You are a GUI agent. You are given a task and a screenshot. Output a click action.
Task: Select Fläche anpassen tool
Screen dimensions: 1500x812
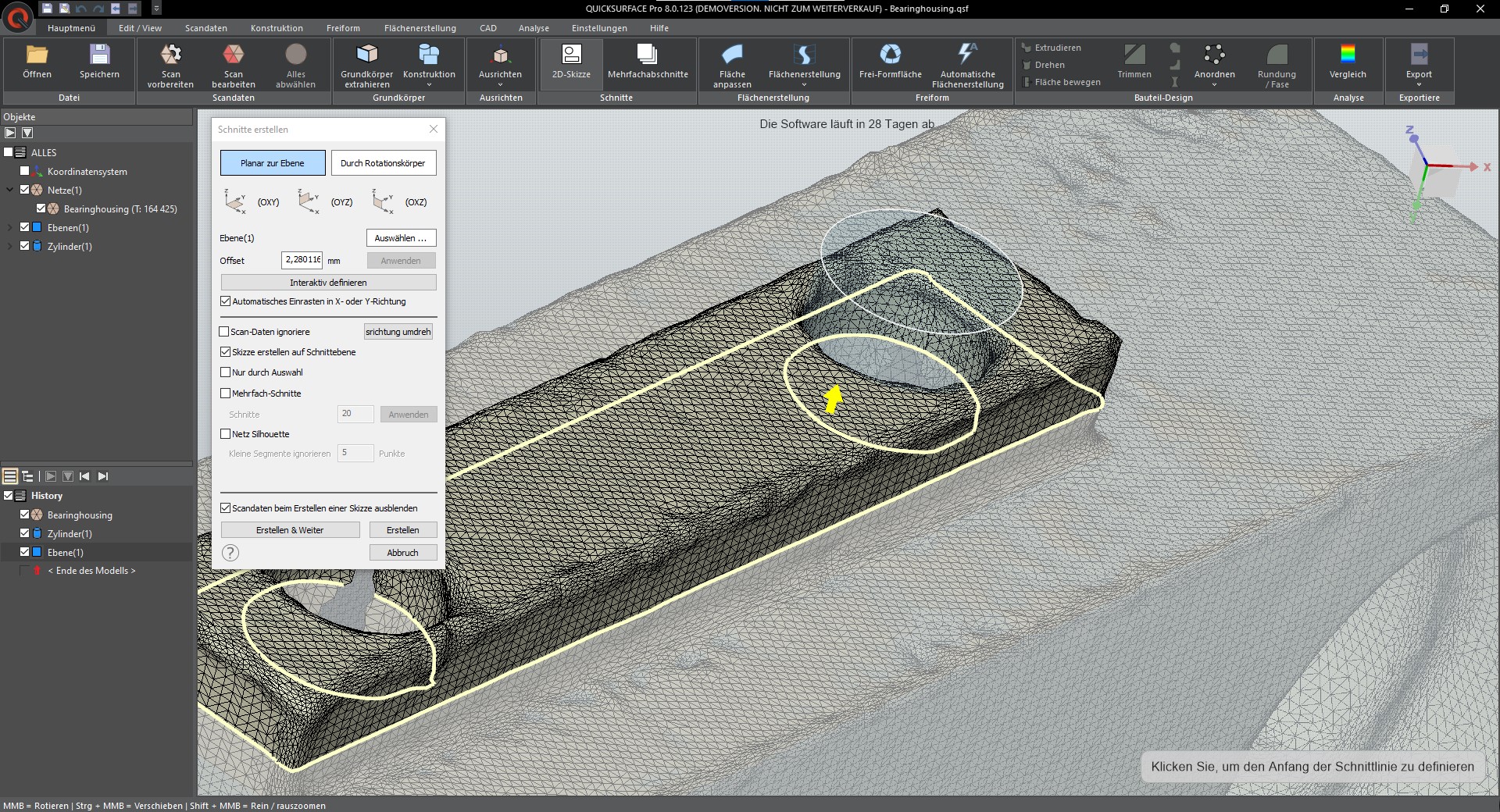[x=732, y=66]
